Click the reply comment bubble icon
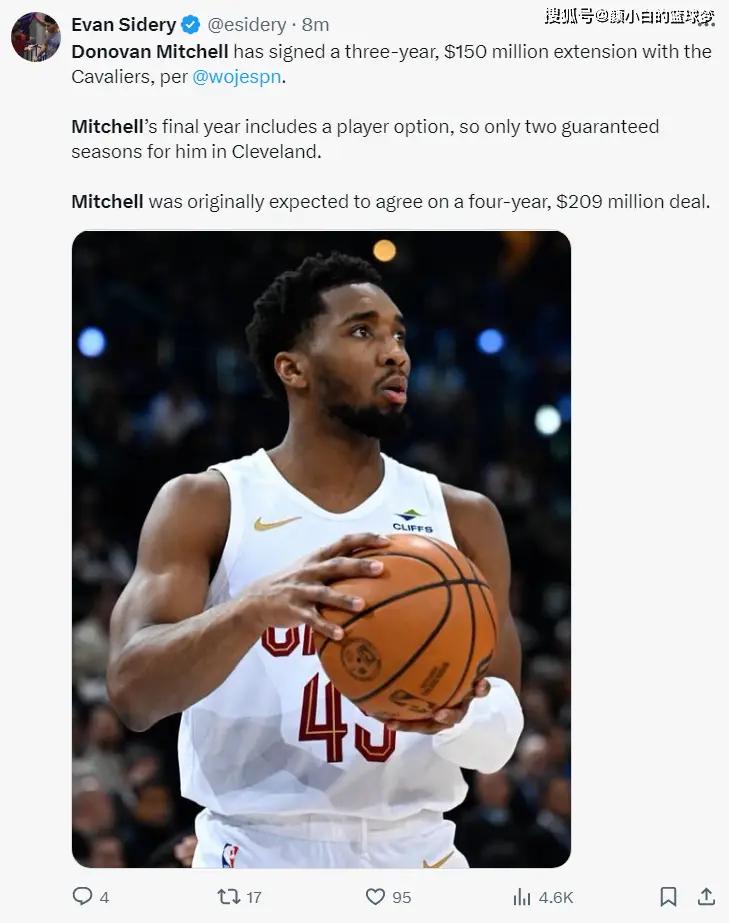Image resolution: width=729 pixels, height=923 pixels. tap(82, 896)
